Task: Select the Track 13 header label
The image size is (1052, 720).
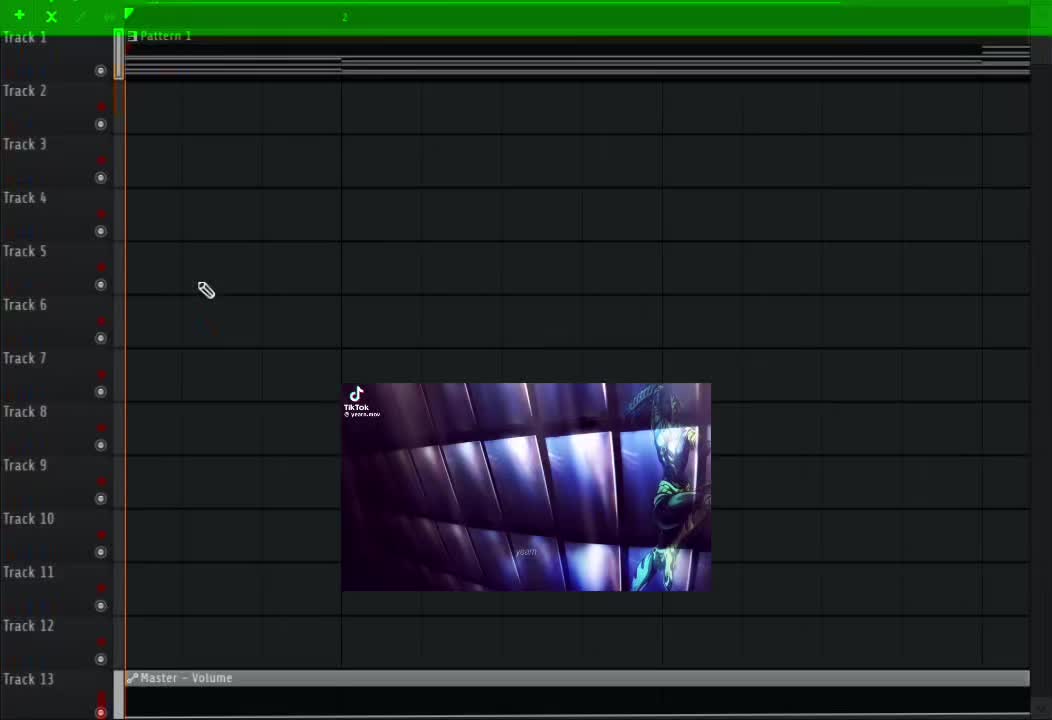Action: coord(28,679)
